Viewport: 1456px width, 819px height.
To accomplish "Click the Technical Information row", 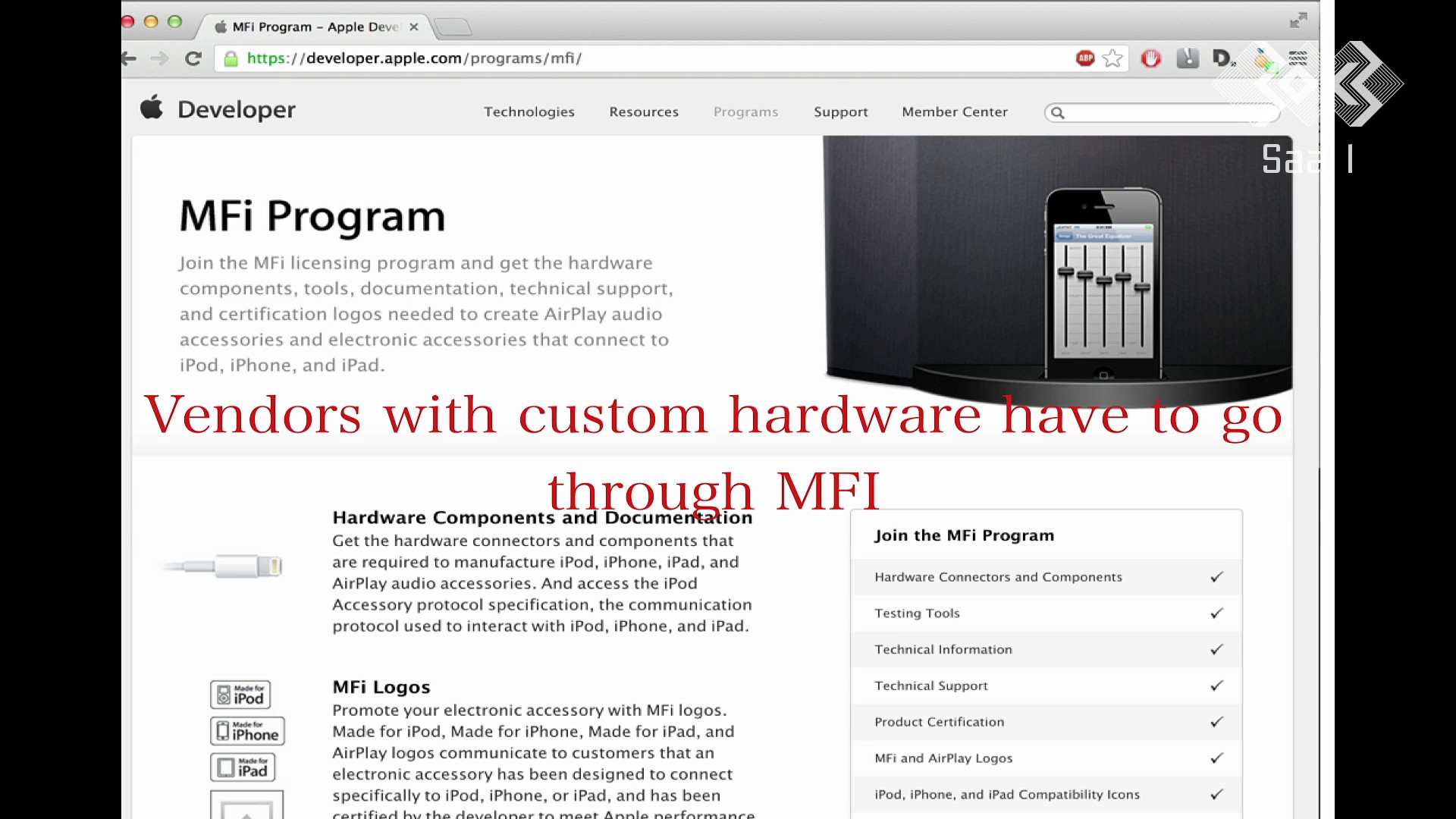I will tap(1046, 650).
